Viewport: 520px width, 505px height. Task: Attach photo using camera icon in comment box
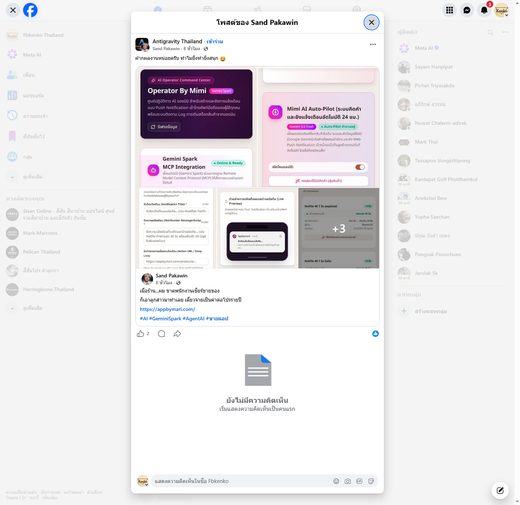click(x=348, y=481)
